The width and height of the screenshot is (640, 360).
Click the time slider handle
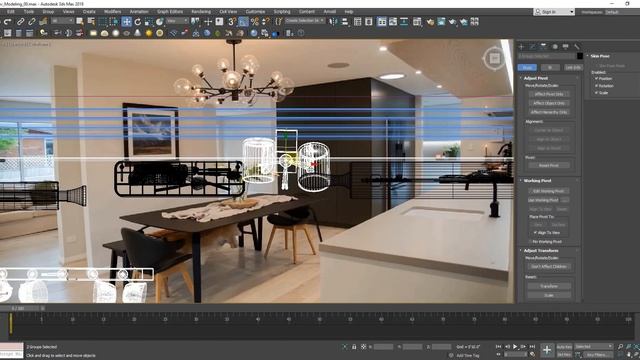[x=19, y=308]
